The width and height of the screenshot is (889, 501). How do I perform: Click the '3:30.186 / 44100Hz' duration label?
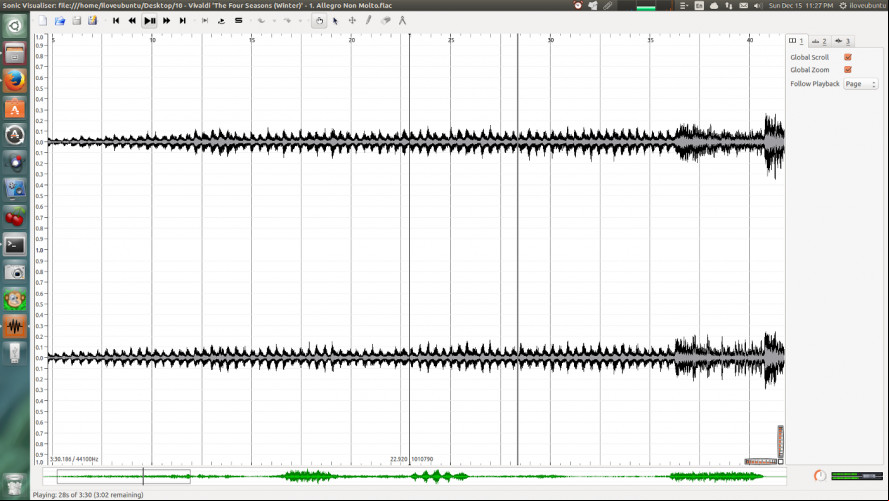(74, 459)
